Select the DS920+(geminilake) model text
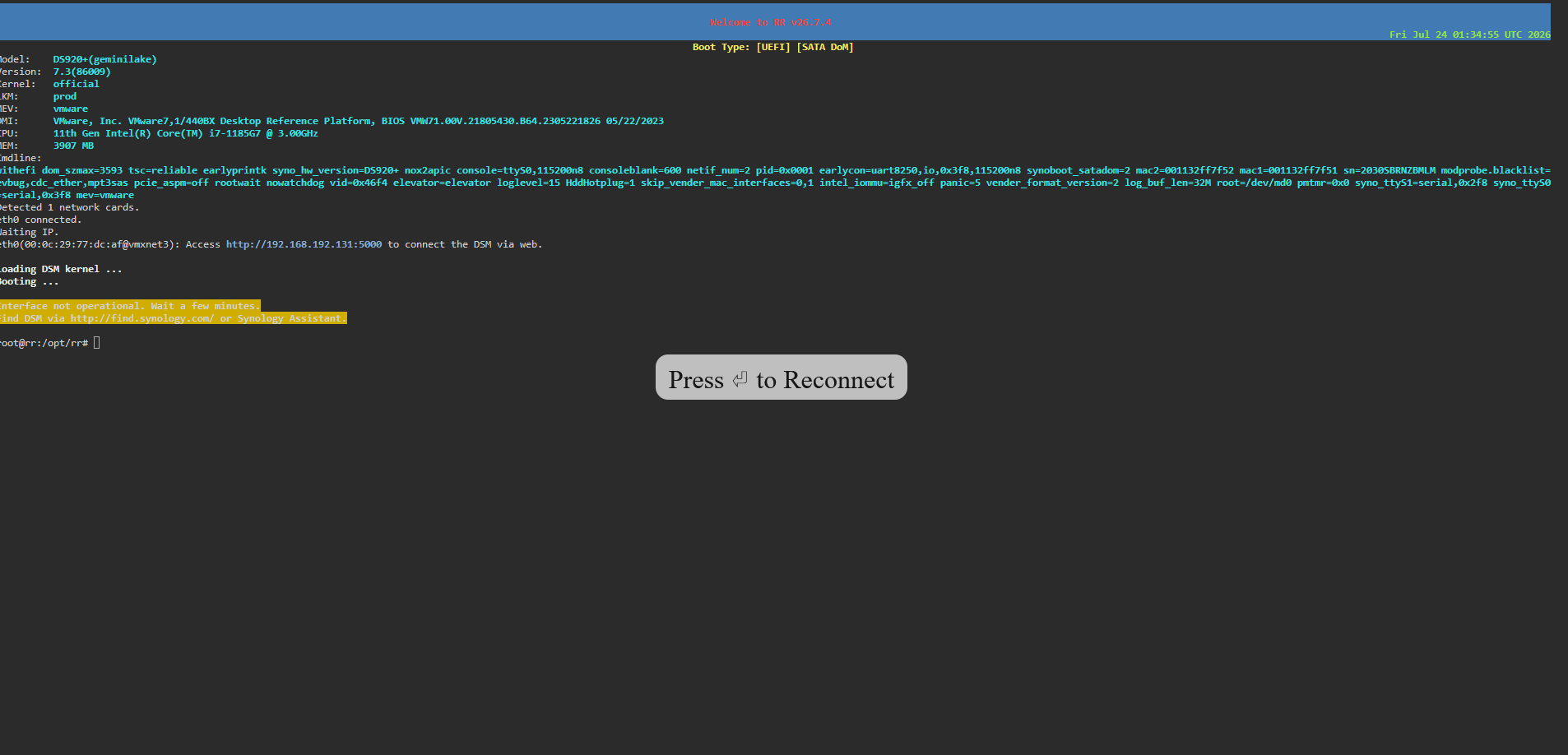 coord(104,59)
